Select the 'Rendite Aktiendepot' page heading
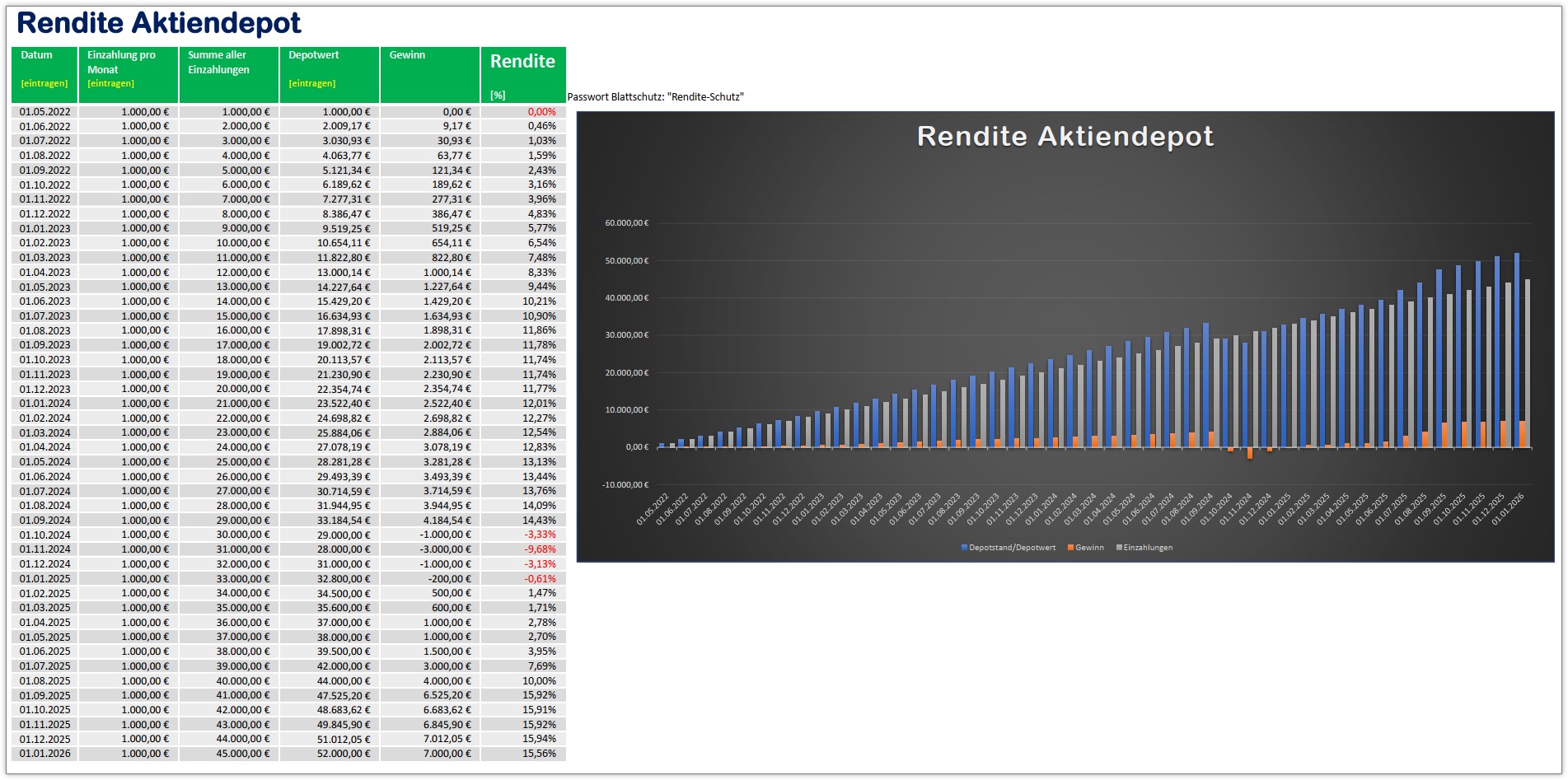This screenshot has height=780, width=1568. pyautogui.click(x=159, y=23)
